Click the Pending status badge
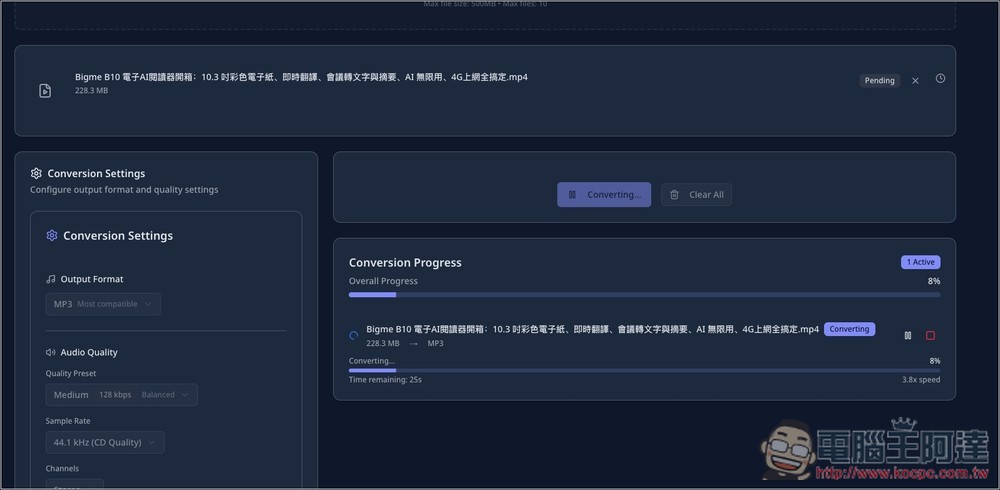Viewport: 1000px width, 490px height. coord(879,80)
